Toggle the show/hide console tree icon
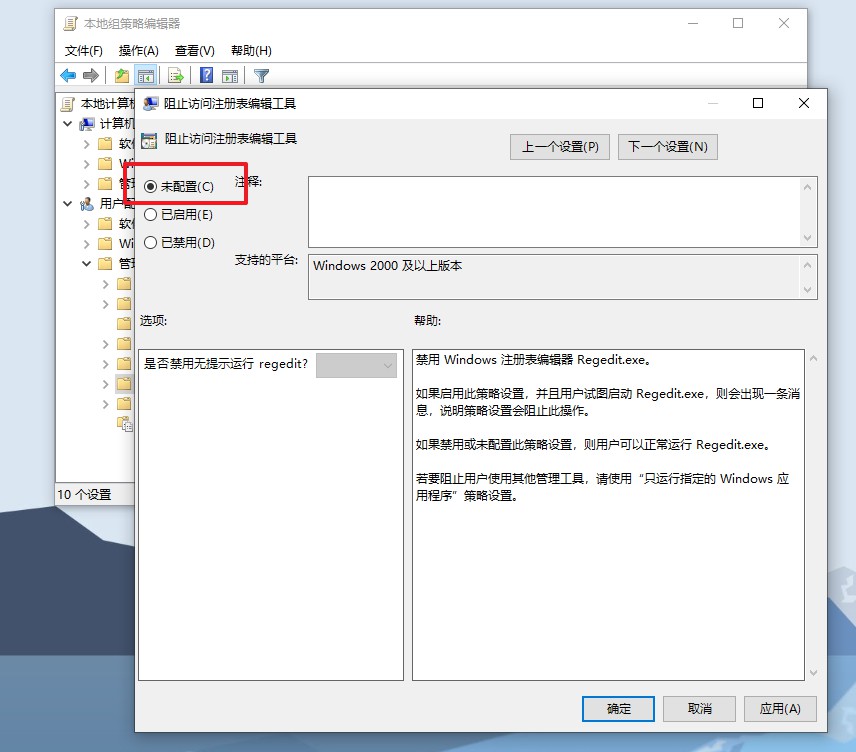 [145, 75]
